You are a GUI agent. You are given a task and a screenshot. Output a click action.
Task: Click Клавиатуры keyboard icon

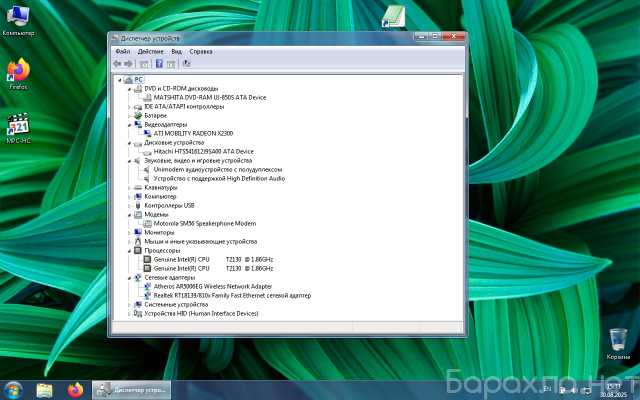[x=138, y=187]
